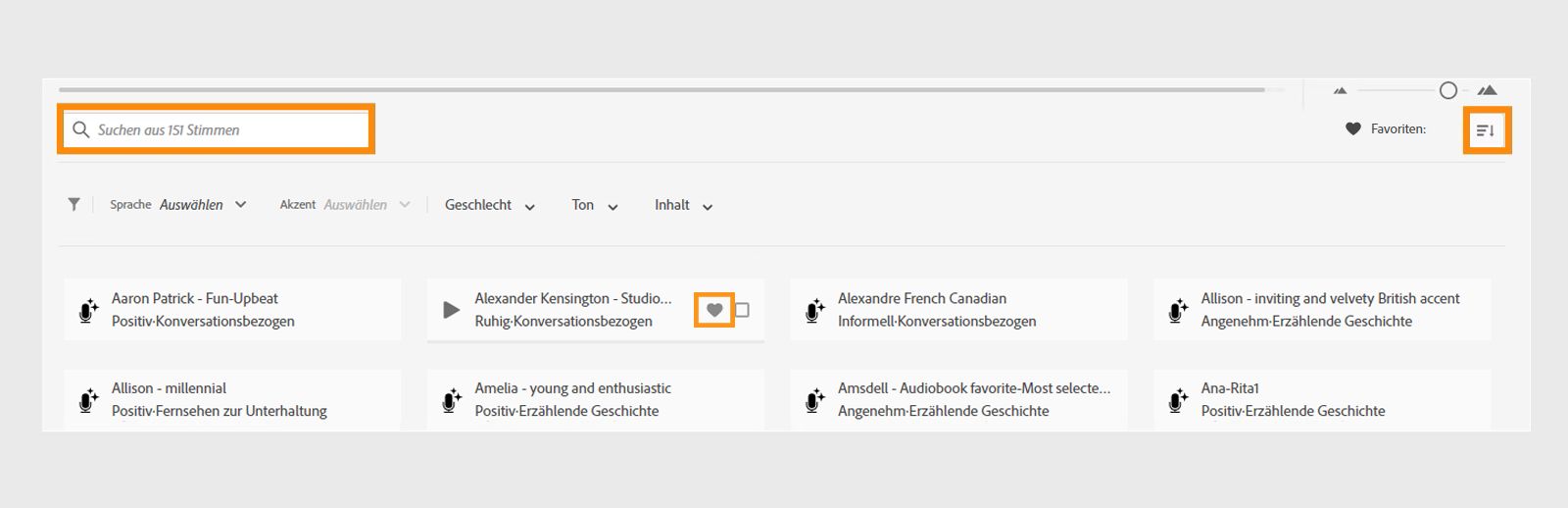This screenshot has height=508, width=1568.
Task: Click the Allison British accent microphone icon
Action: (x=1178, y=310)
